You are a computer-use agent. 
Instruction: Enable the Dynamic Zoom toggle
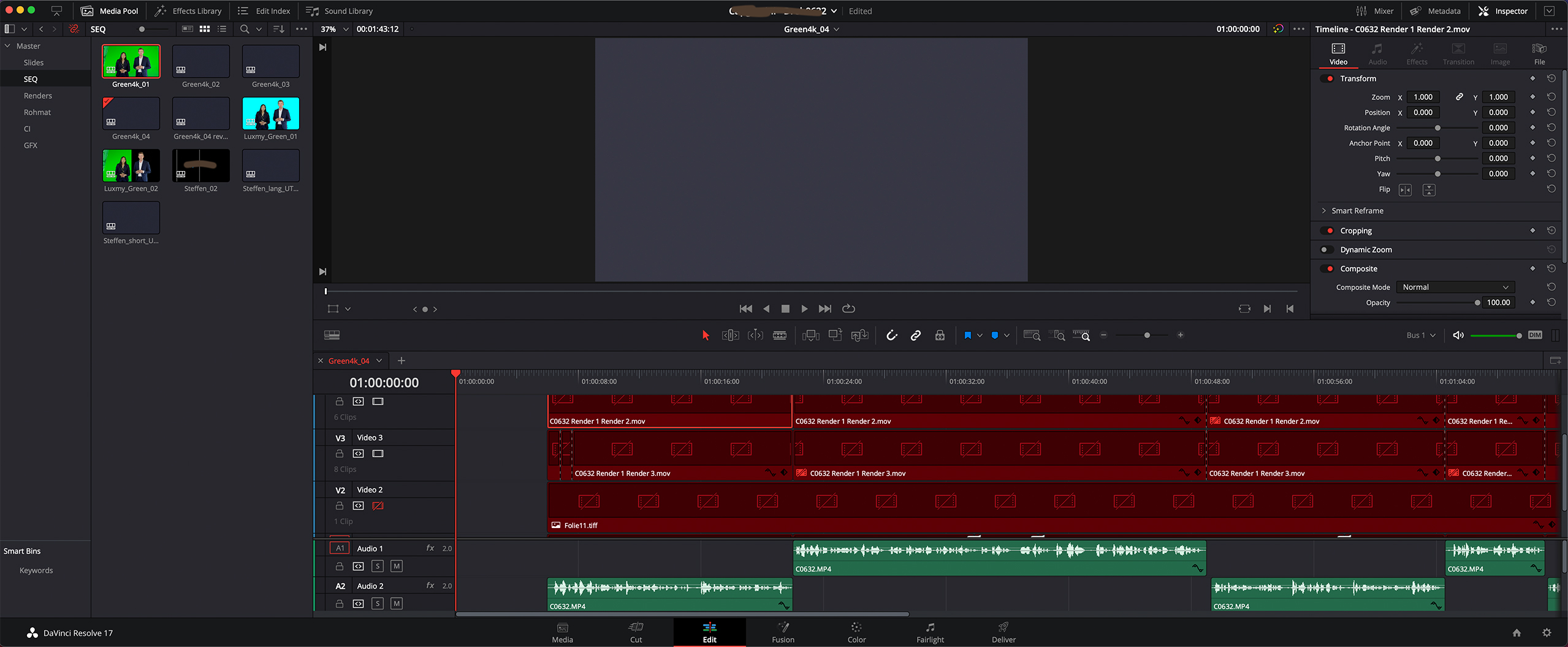click(x=1326, y=250)
